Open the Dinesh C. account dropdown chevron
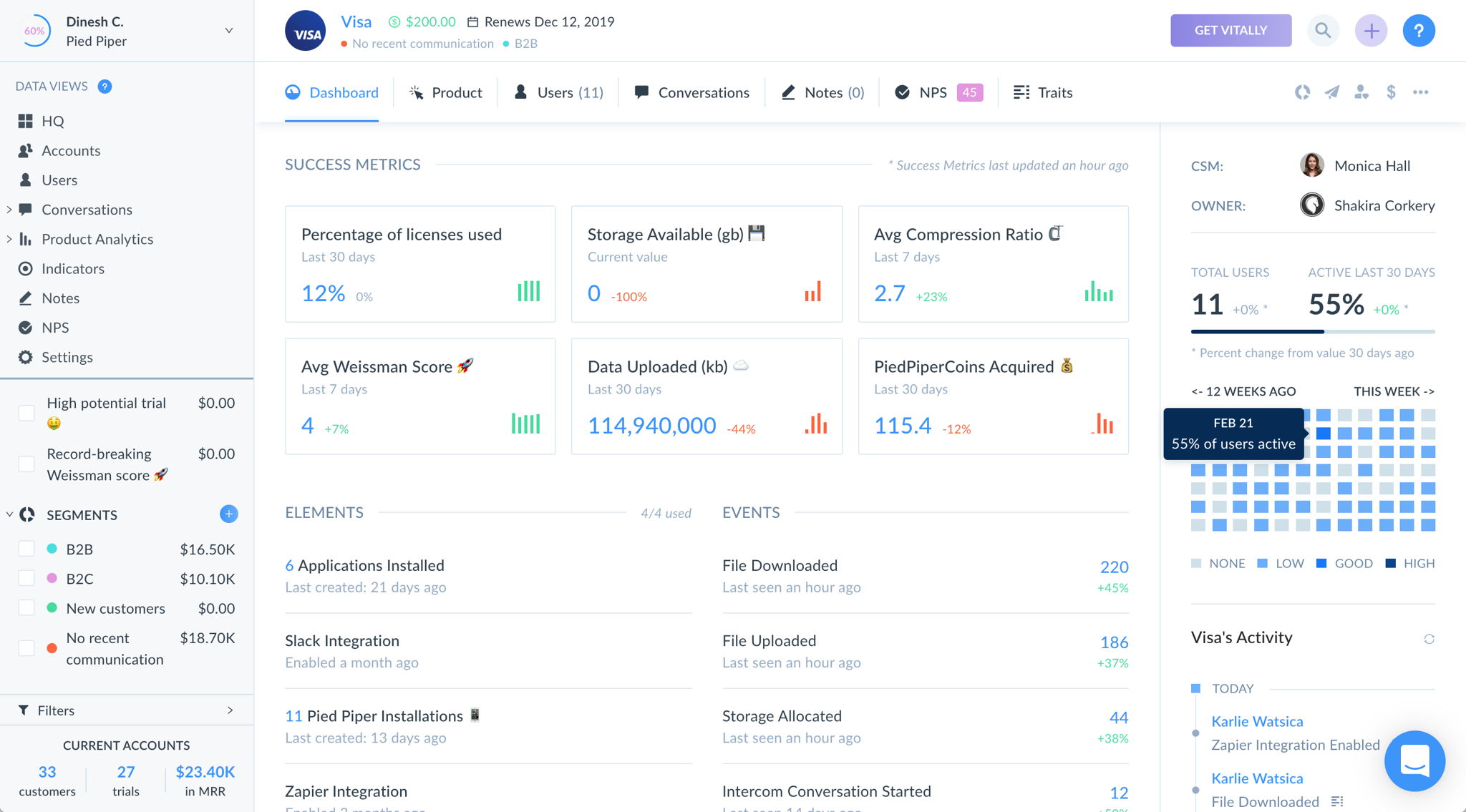The image size is (1466, 812). tap(229, 30)
